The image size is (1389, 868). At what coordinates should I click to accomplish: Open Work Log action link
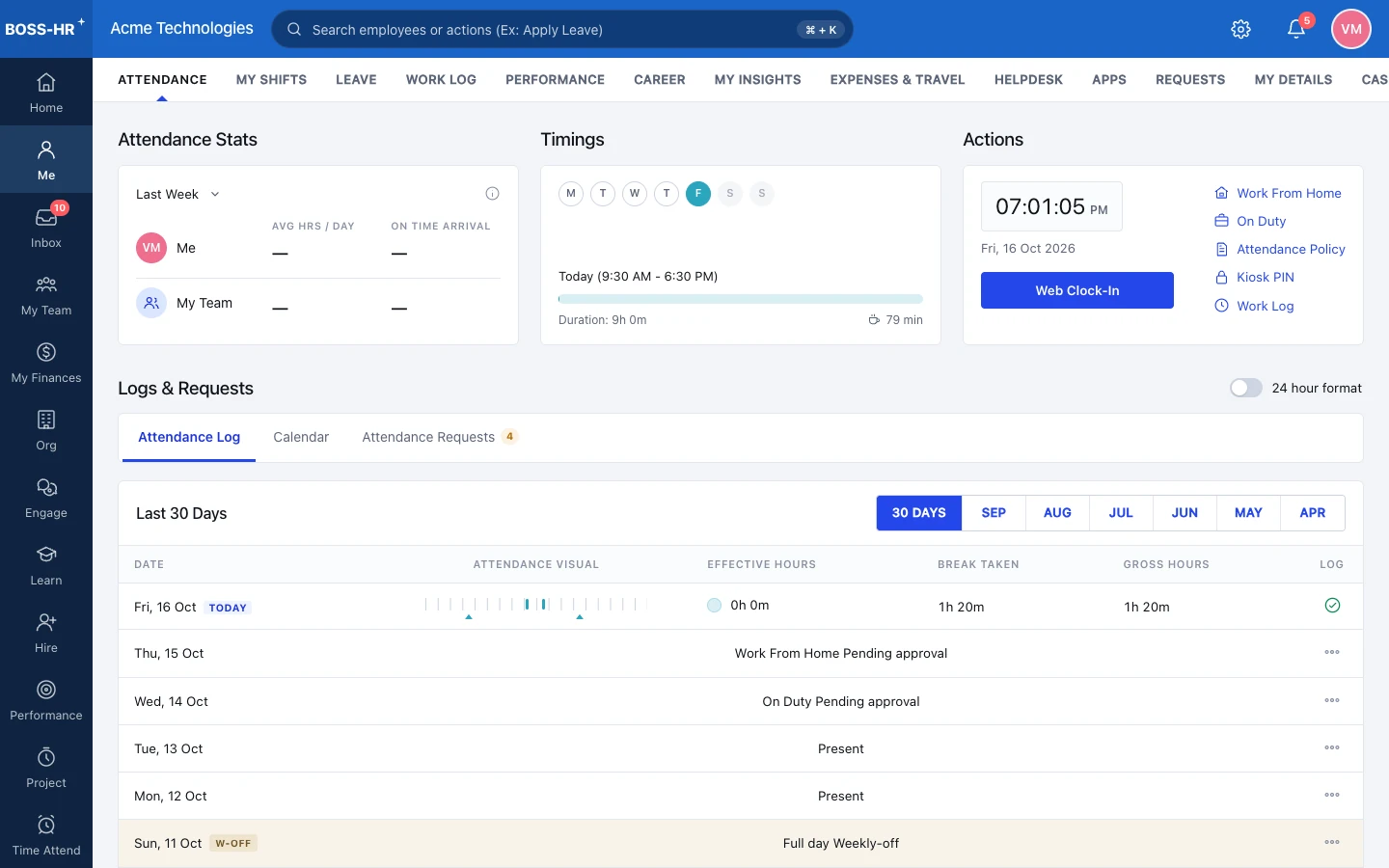(x=1254, y=306)
